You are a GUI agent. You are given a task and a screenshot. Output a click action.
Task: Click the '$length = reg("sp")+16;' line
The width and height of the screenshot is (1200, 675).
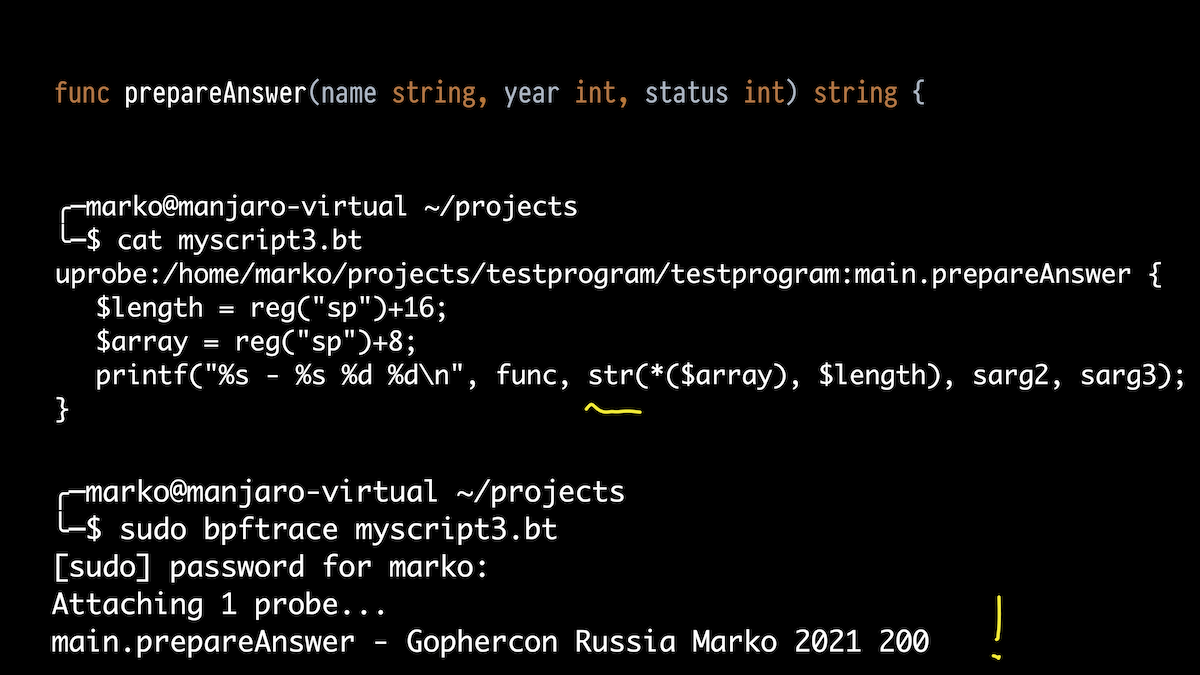[271, 309]
